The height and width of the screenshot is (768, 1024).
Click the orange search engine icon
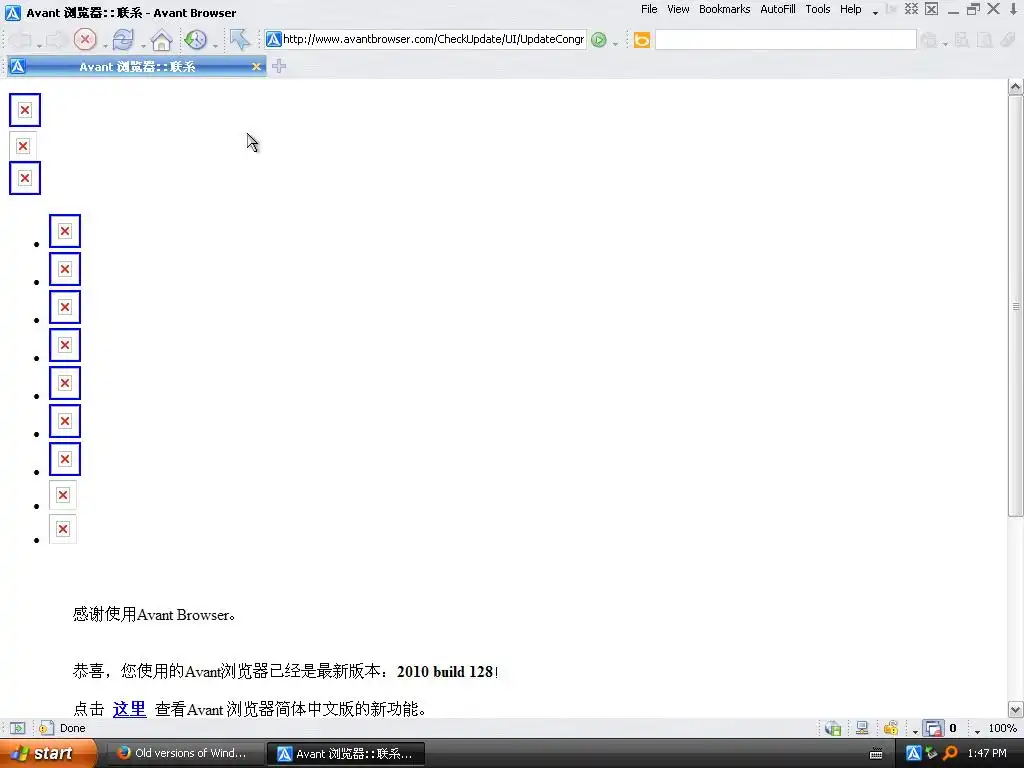coord(642,40)
